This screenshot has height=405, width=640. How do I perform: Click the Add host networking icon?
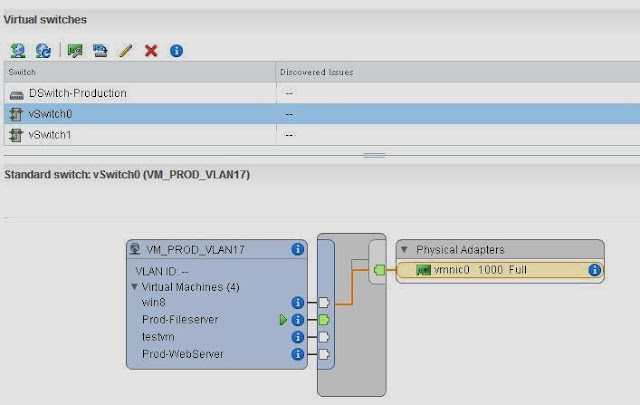point(18,51)
